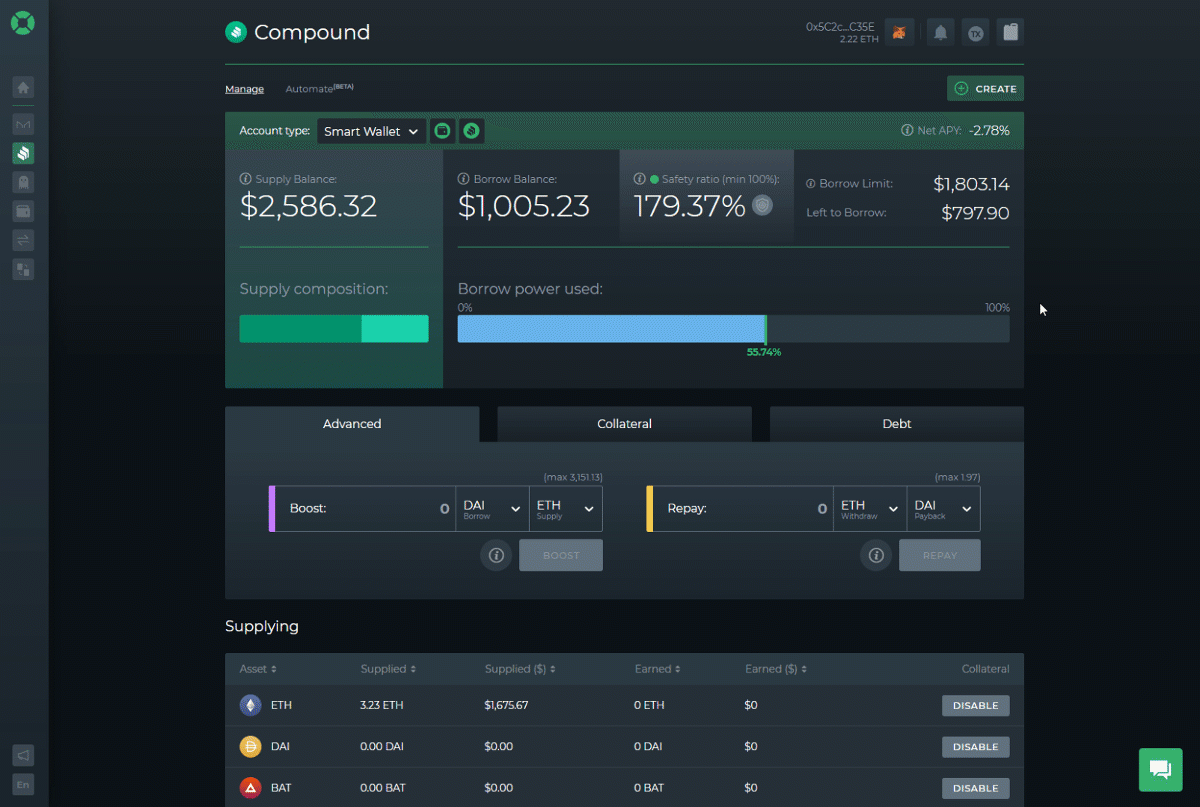Image resolution: width=1200 pixels, height=807 pixels.
Task: Sort the Supplying table by Asset
Action: coord(258,669)
